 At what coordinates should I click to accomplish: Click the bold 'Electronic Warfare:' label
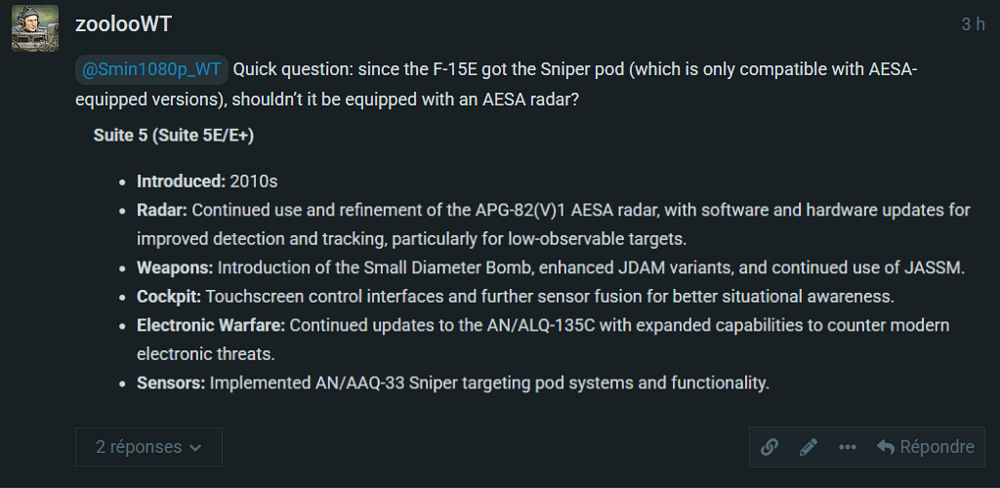[x=211, y=326]
